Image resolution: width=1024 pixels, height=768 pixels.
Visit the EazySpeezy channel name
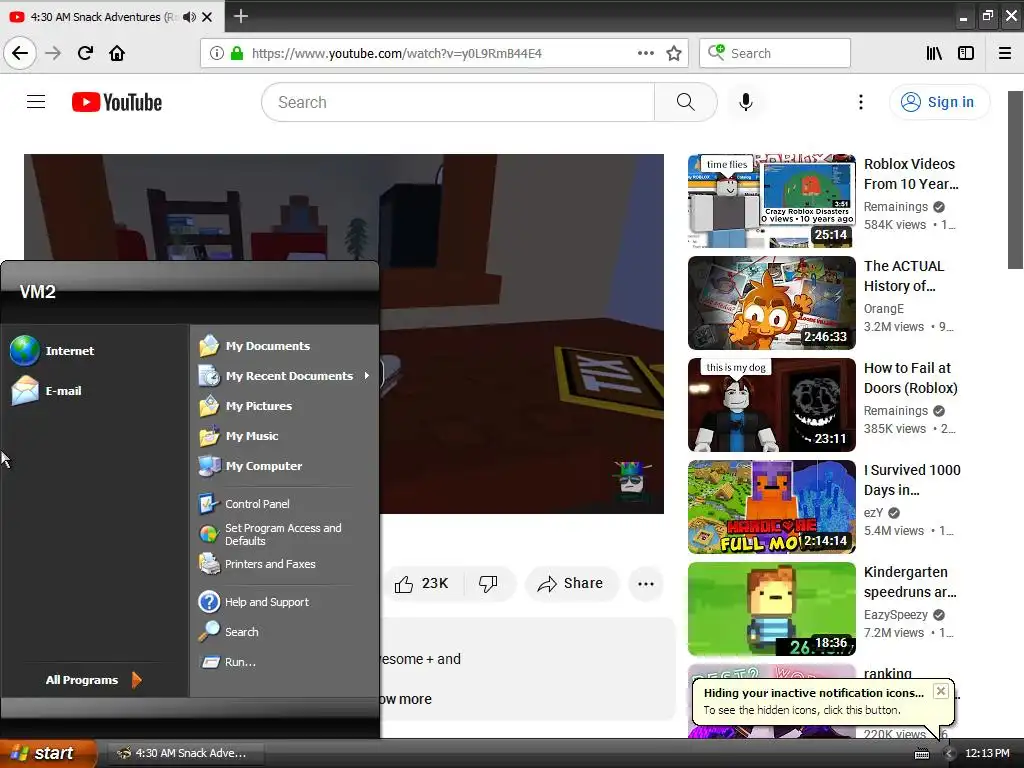tap(895, 615)
